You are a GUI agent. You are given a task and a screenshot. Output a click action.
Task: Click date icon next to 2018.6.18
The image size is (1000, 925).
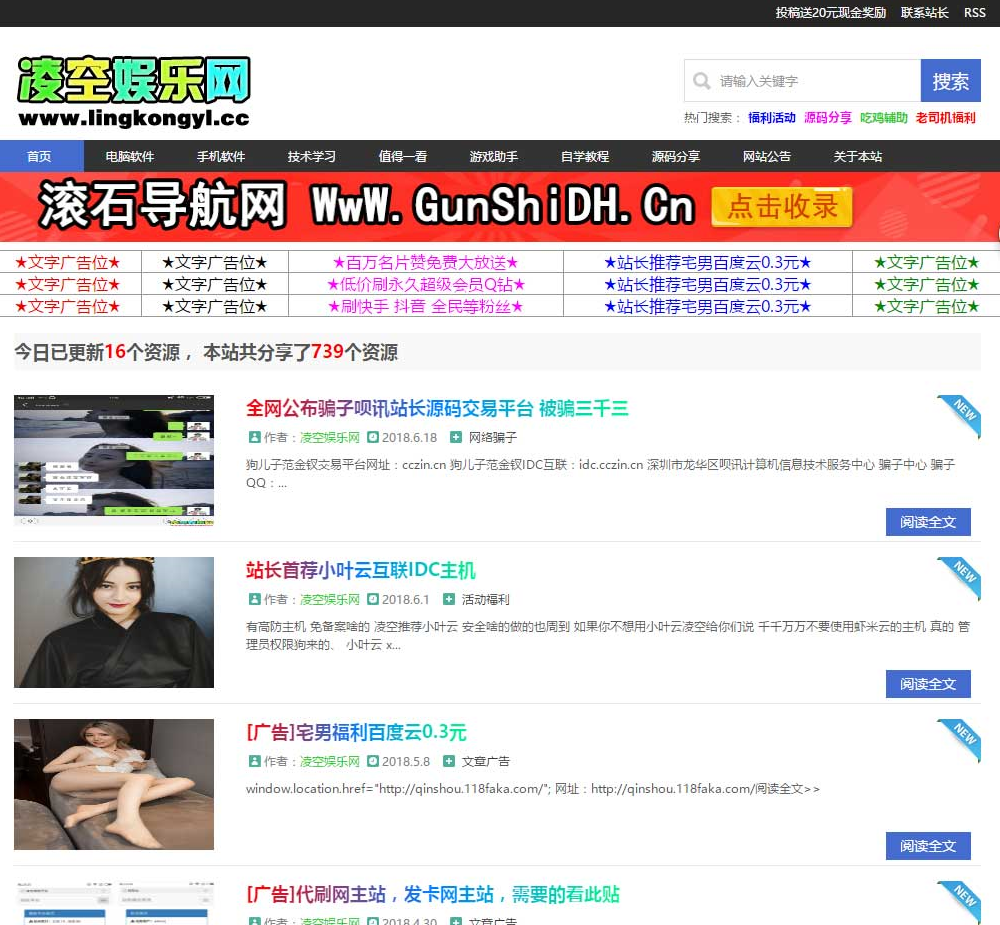[373, 437]
